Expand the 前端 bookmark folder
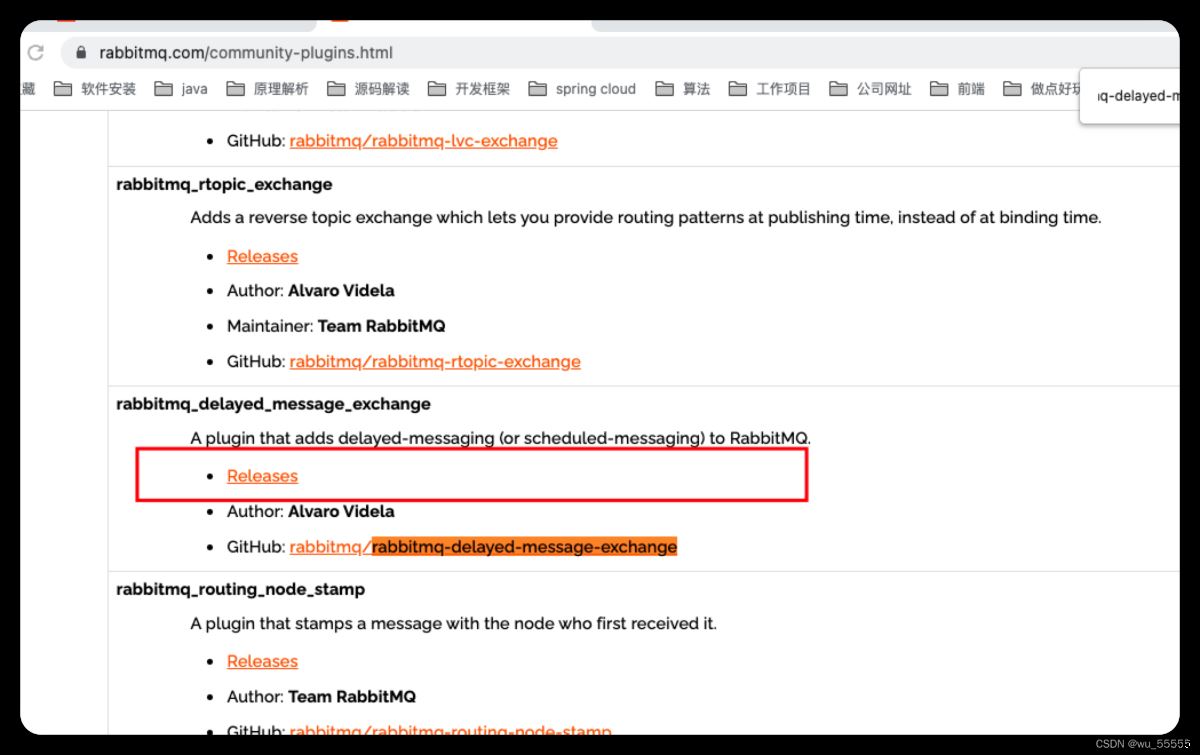The height and width of the screenshot is (755, 1200). coord(957,89)
